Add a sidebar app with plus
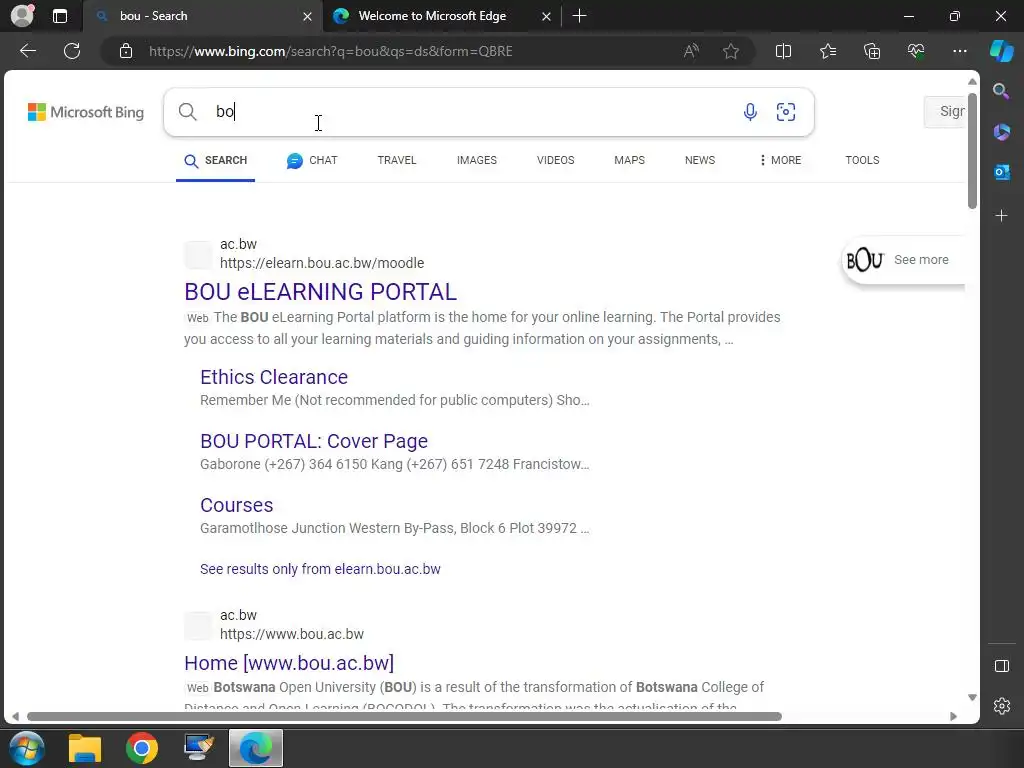The height and width of the screenshot is (768, 1024). tap(1001, 216)
